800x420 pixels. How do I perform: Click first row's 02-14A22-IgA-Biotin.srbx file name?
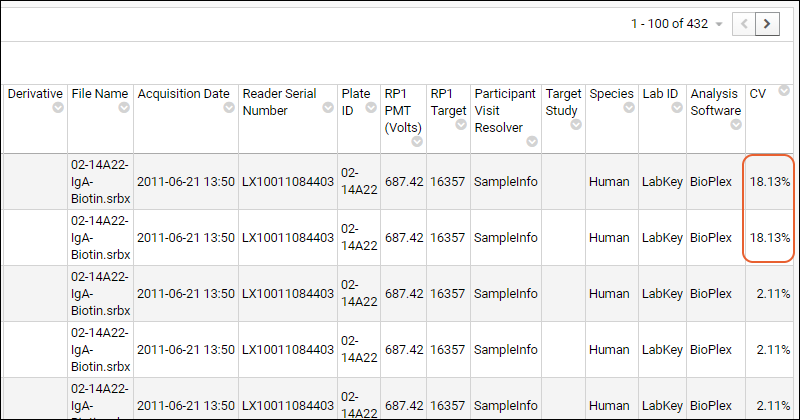(x=101, y=182)
